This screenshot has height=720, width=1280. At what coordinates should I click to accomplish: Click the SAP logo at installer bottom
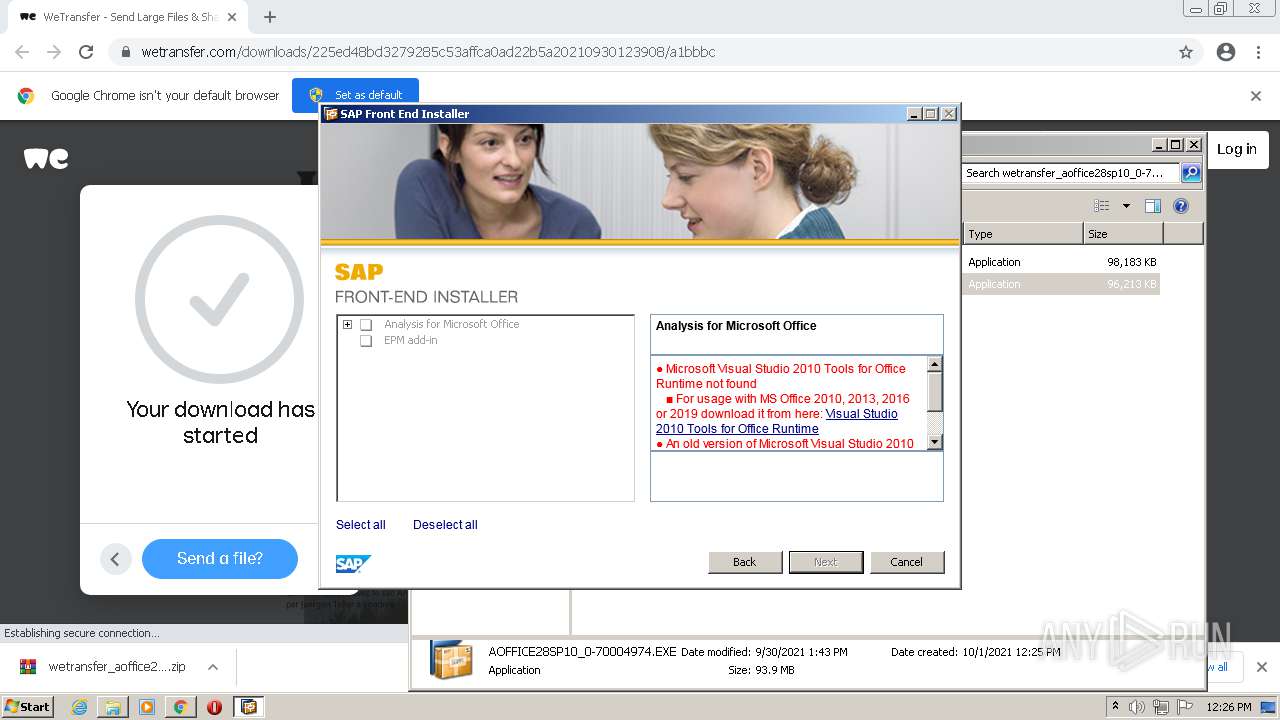[x=354, y=564]
